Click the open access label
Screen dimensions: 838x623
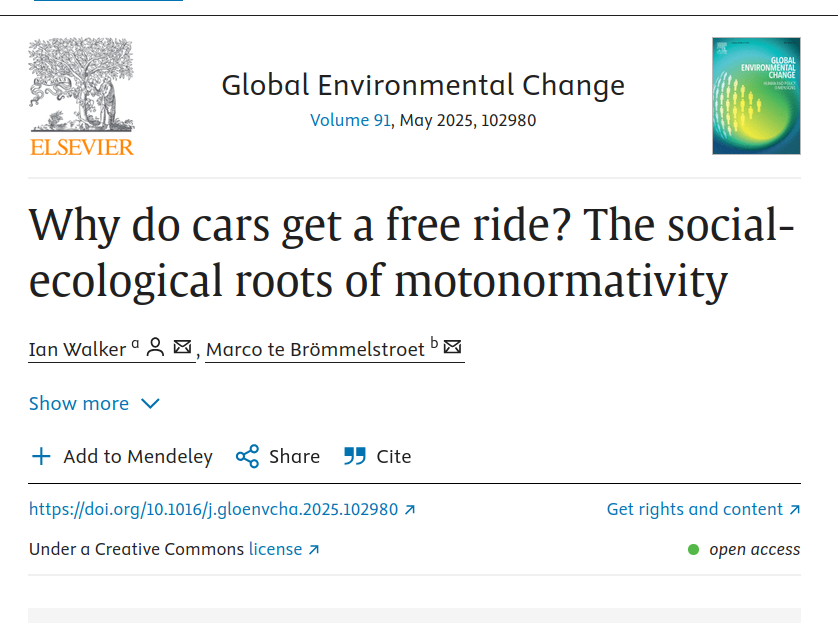tap(754, 549)
